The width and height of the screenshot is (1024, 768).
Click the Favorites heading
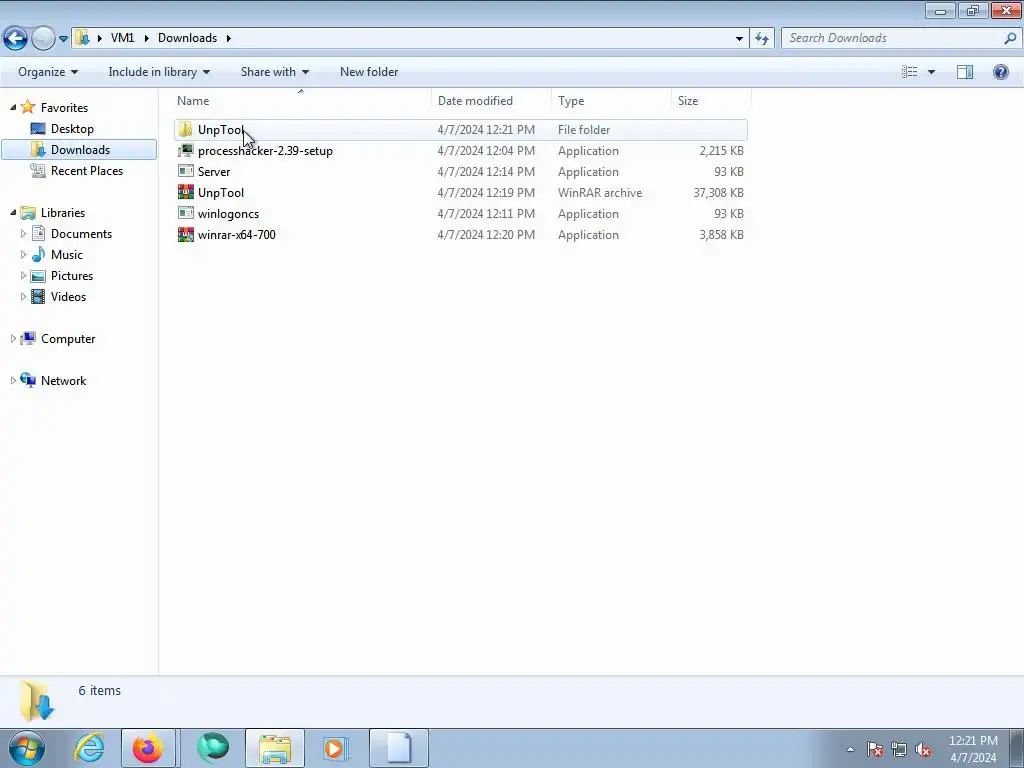tap(64, 107)
